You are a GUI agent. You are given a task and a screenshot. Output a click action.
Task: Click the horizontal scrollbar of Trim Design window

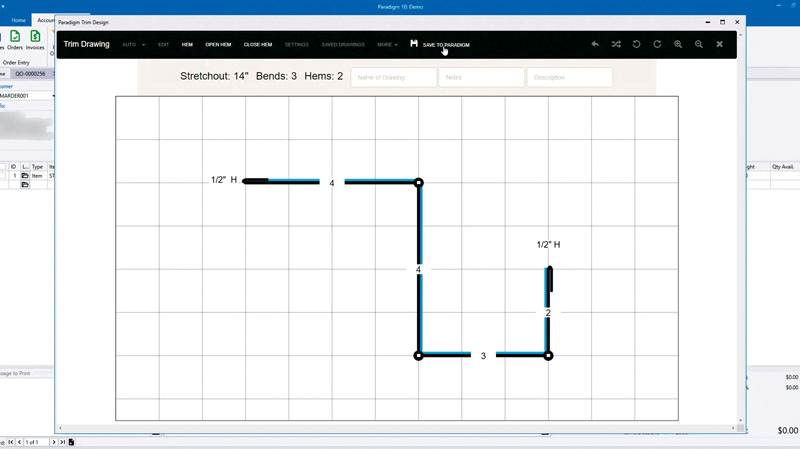click(x=396, y=428)
